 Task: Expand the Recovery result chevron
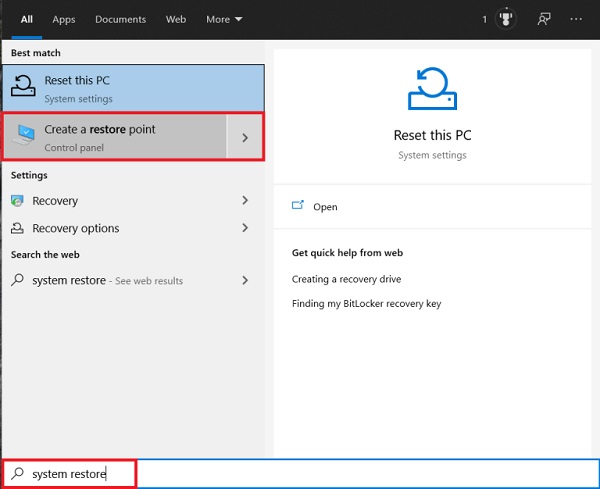click(245, 200)
